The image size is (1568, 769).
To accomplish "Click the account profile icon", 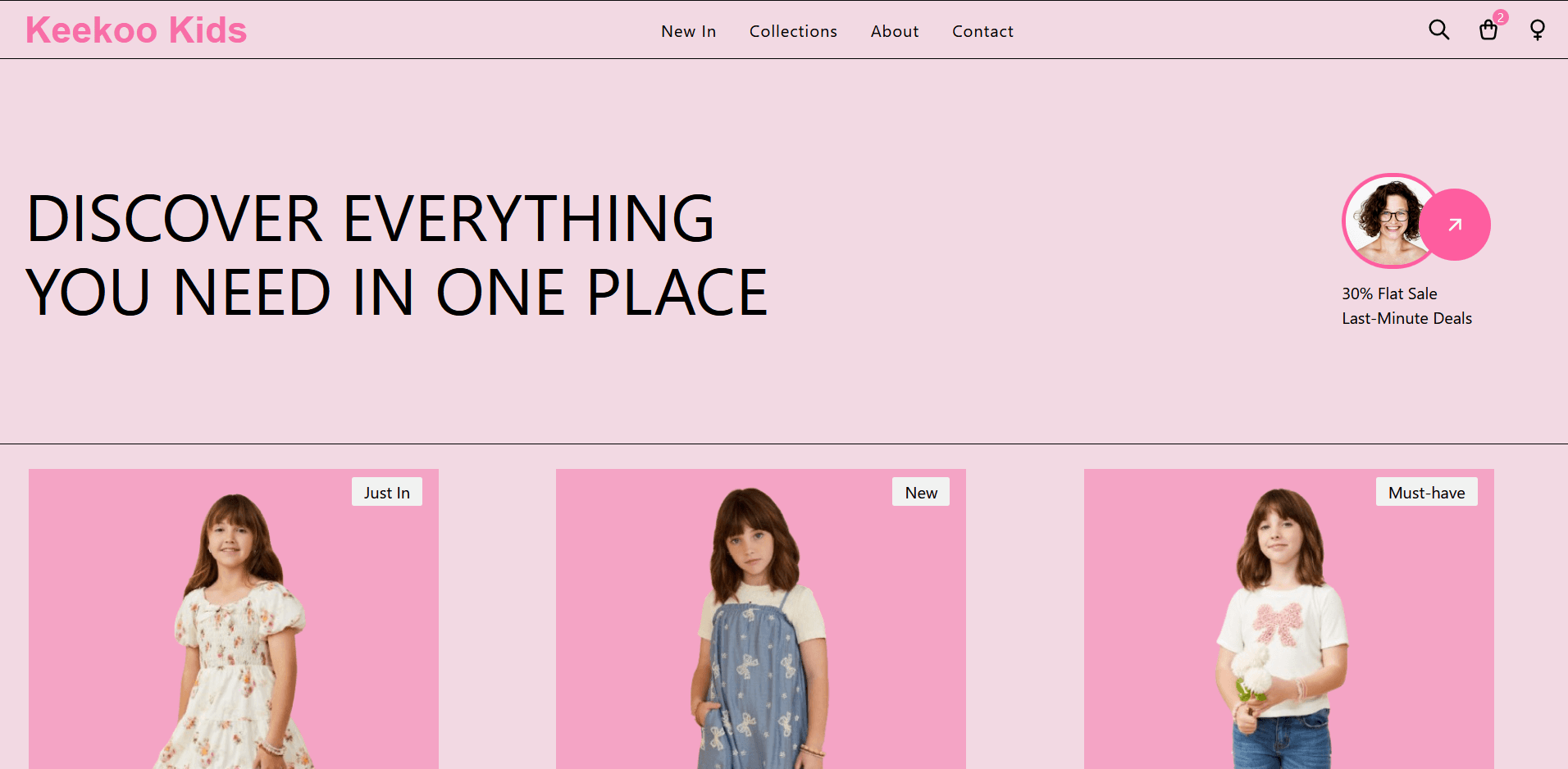I will tap(1538, 30).
